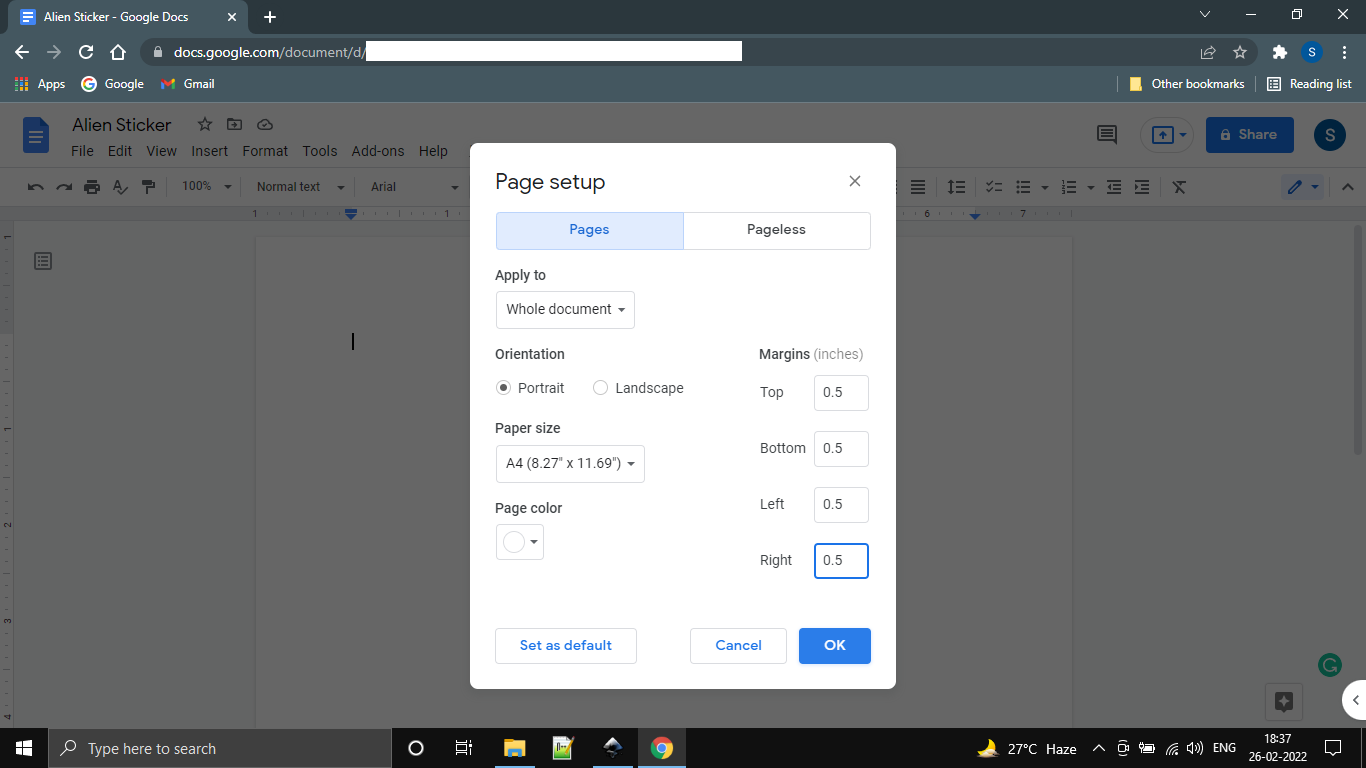Open the Apply to dropdown
The image size is (1366, 768).
click(565, 309)
